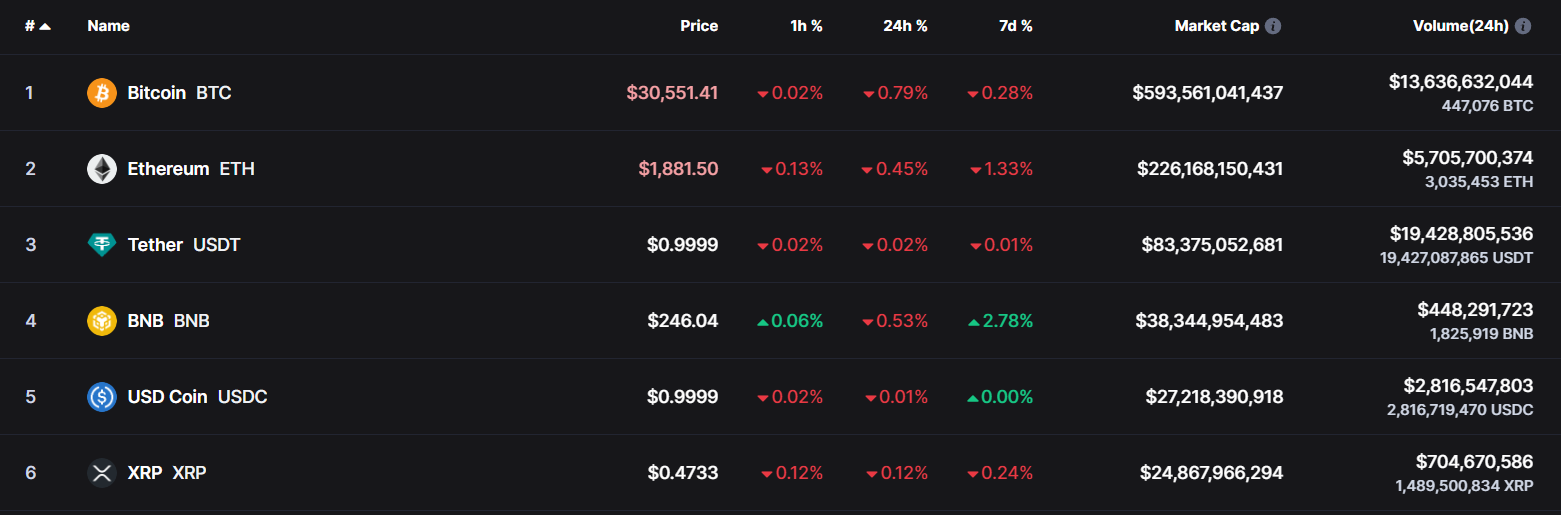Click XRP's market cap value
This screenshot has height=515, width=1561.
pos(1211,473)
